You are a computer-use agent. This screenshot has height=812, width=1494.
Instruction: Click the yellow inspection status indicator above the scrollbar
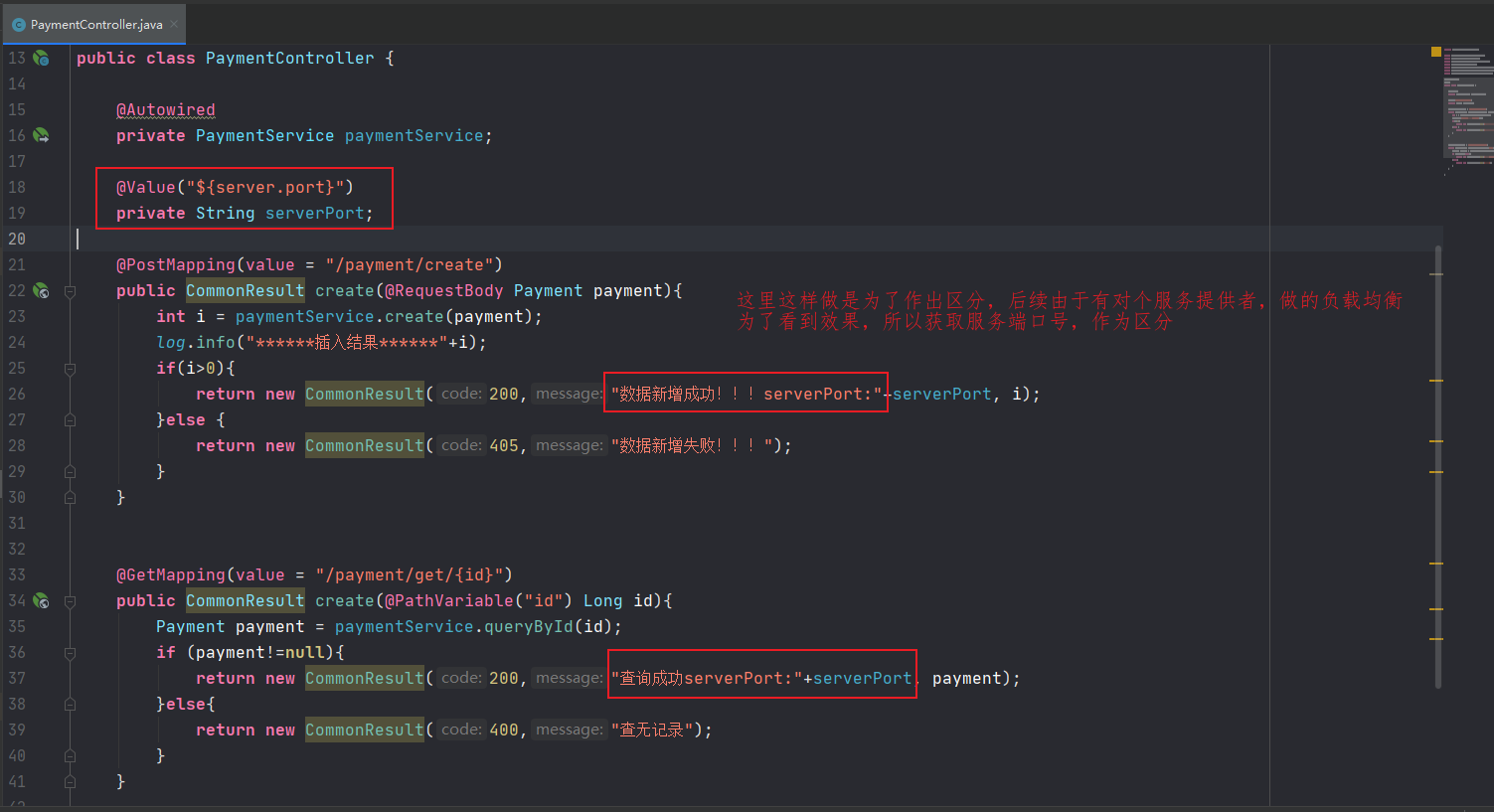point(1436,51)
